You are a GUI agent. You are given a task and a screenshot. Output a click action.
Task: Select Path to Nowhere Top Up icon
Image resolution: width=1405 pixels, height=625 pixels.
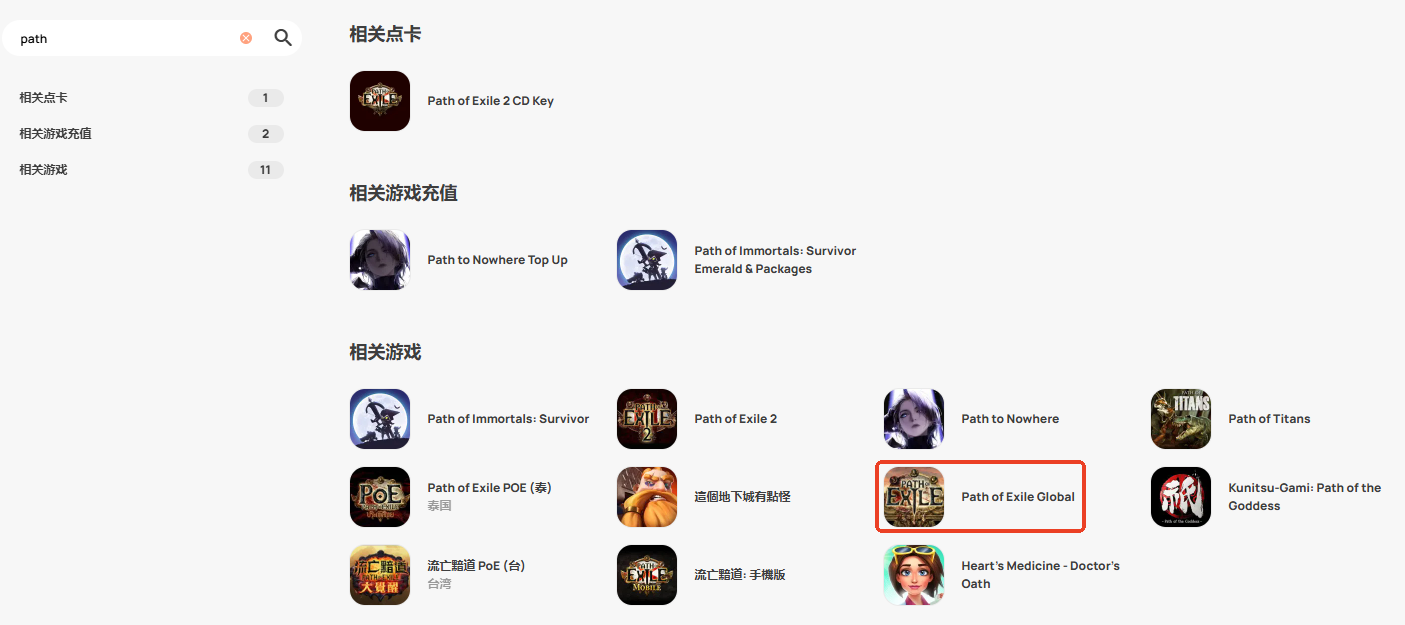coord(380,260)
